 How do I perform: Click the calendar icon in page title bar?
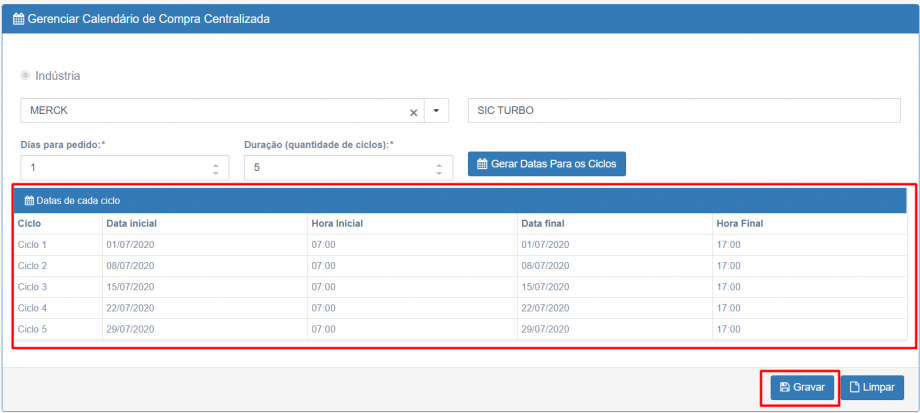[x=18, y=20]
